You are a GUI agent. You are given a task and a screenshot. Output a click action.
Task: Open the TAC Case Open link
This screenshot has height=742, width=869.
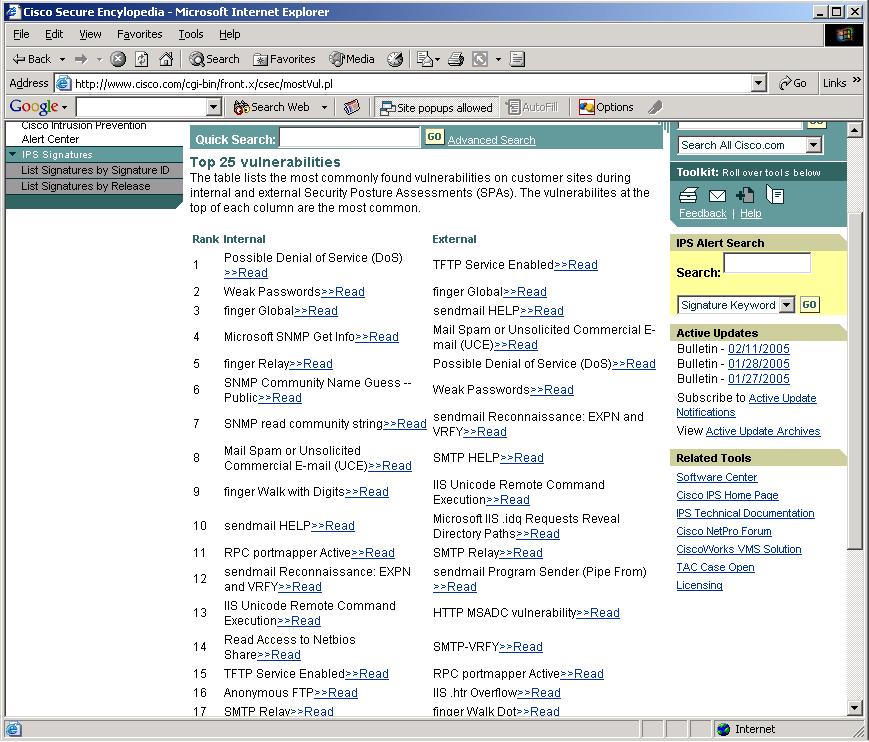715,567
